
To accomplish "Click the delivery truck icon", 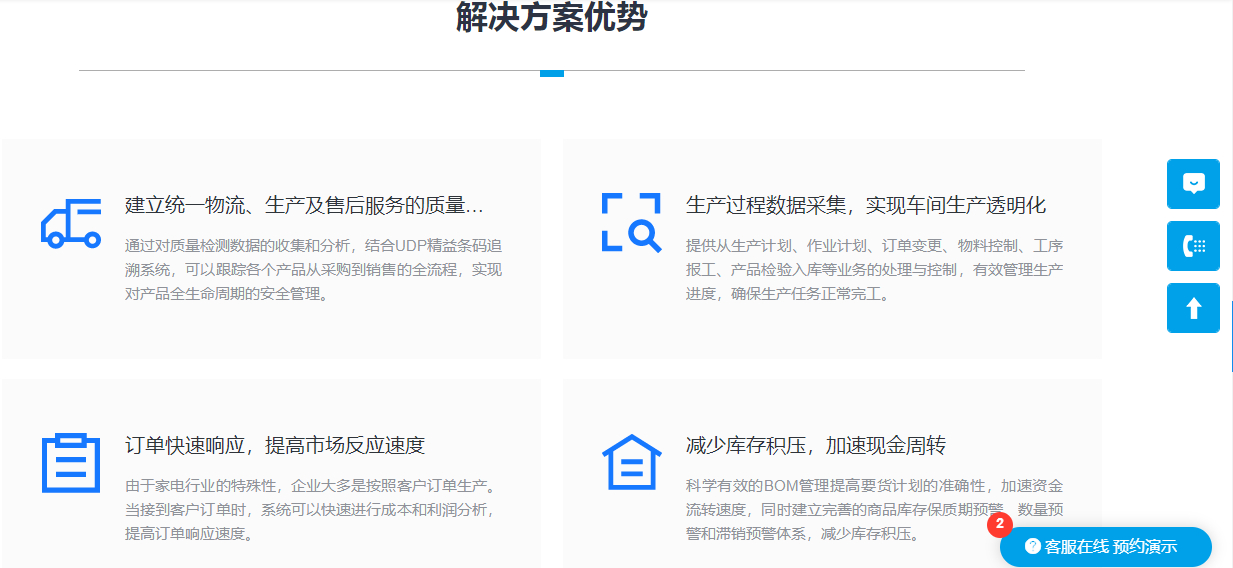I will point(71,223).
